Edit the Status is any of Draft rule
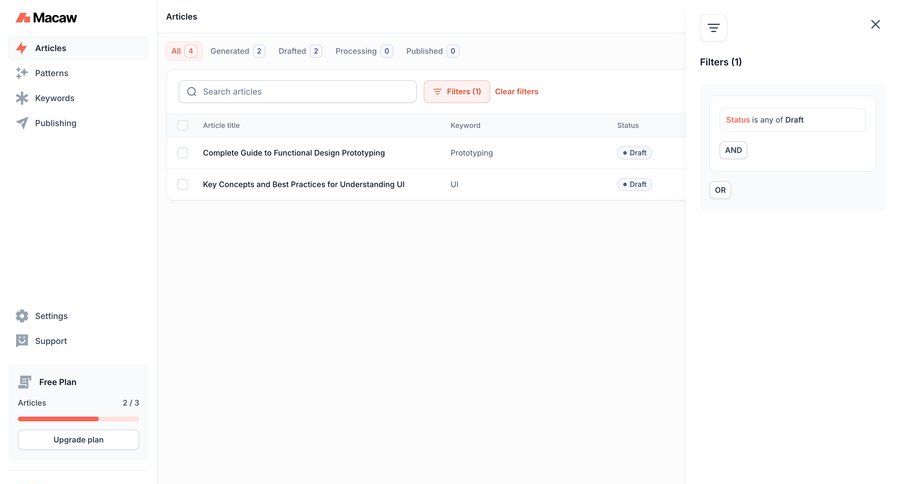The image size is (900, 484). pyautogui.click(x=792, y=120)
